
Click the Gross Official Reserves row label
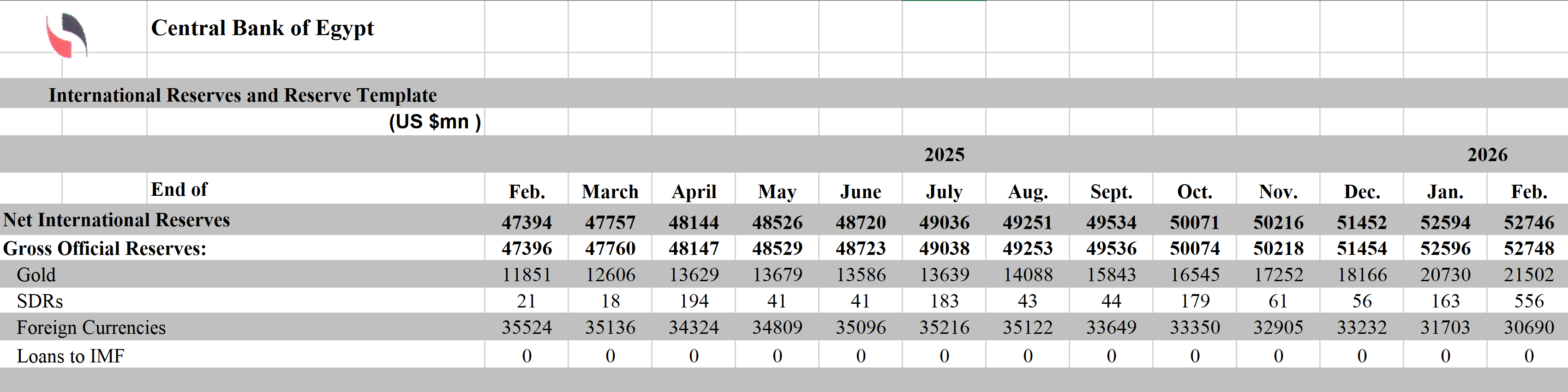pos(105,248)
